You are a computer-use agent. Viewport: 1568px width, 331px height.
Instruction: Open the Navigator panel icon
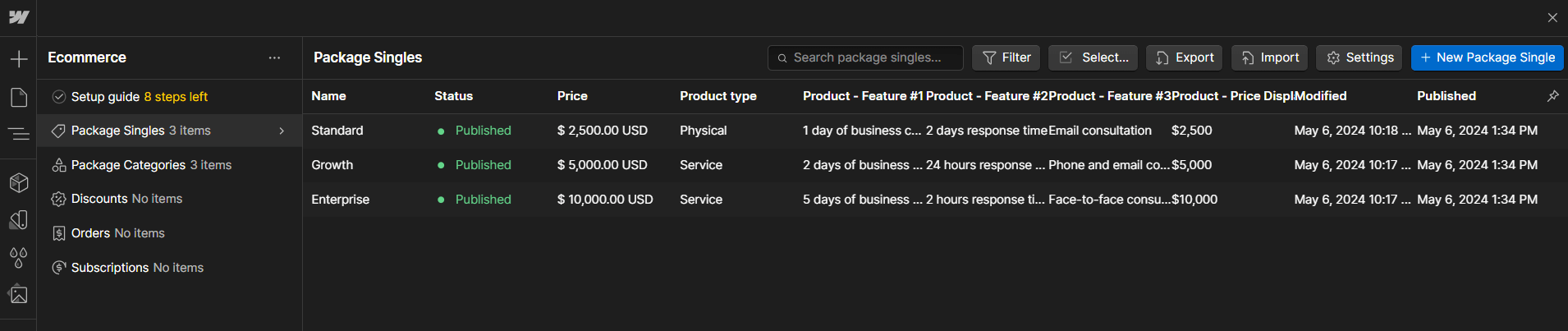(18, 133)
